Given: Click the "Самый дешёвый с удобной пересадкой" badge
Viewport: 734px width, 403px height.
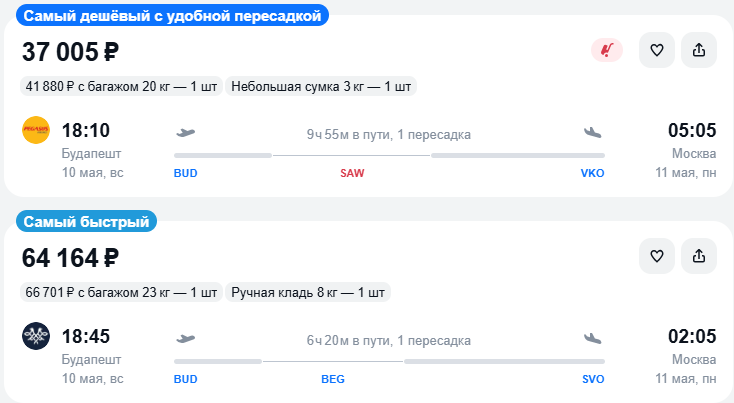Looking at the screenshot, I should click(172, 16).
